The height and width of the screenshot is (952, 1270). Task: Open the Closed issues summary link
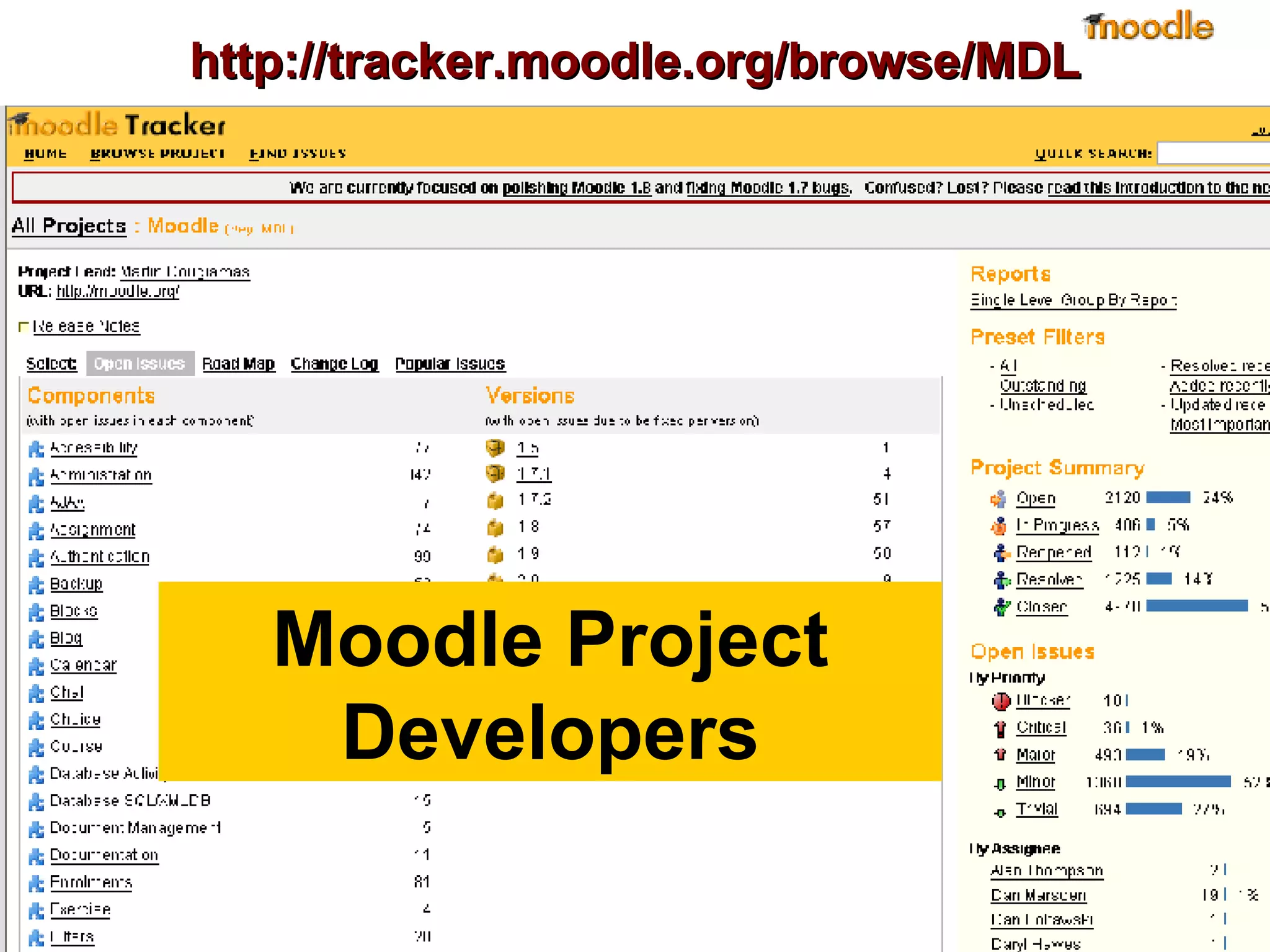1042,607
